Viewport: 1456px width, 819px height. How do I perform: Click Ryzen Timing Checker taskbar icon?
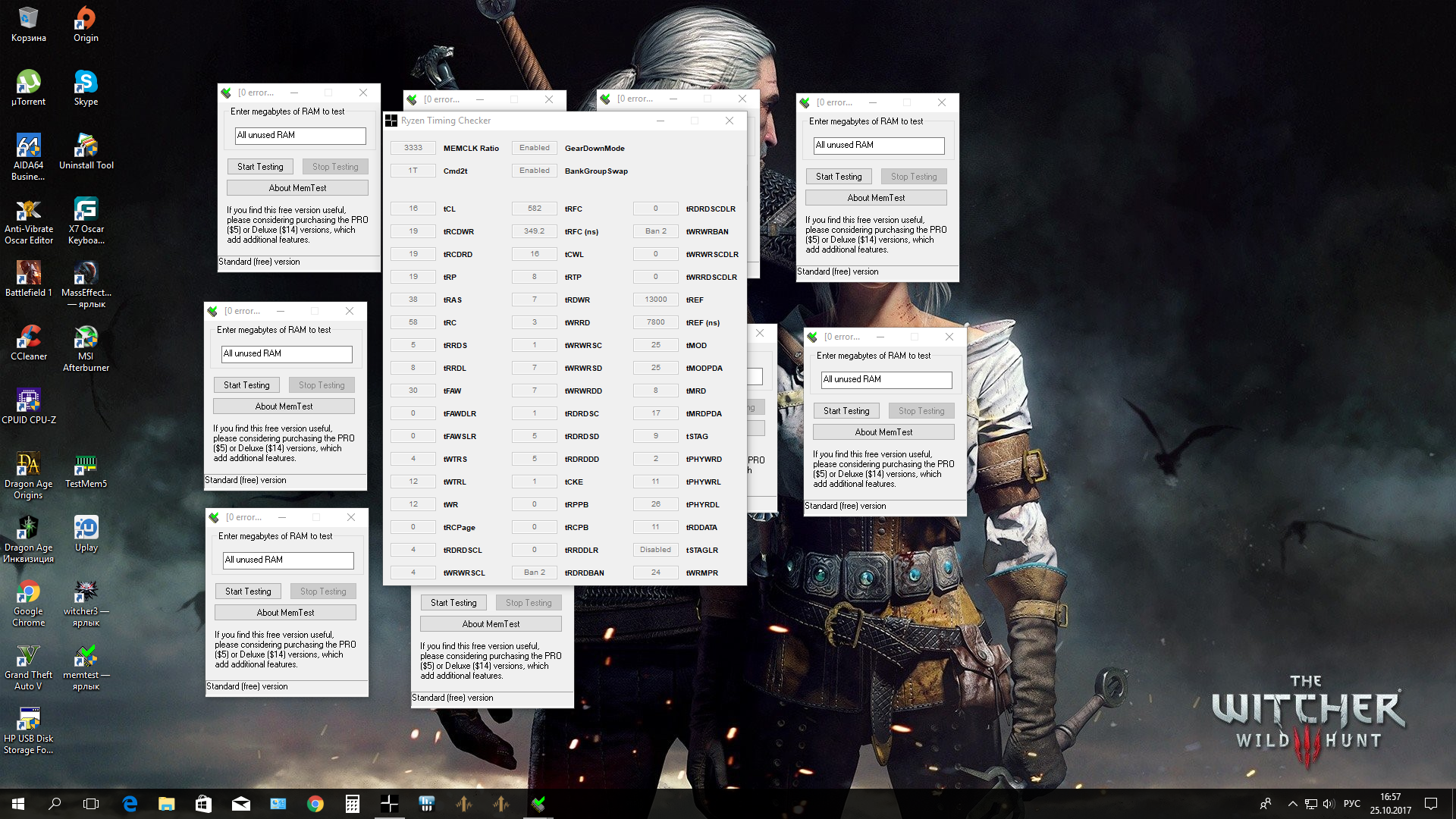point(389,804)
